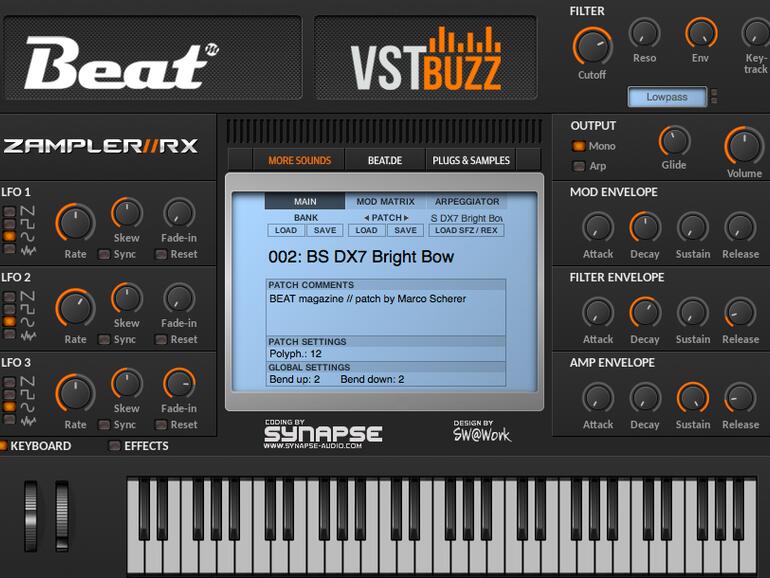Toggle LFO 3 Reset
This screenshot has height=578, width=770.
tap(161, 425)
